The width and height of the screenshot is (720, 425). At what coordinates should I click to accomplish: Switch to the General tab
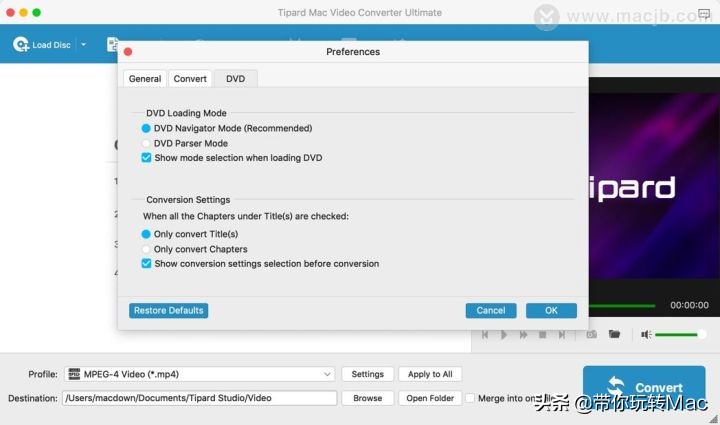[145, 78]
